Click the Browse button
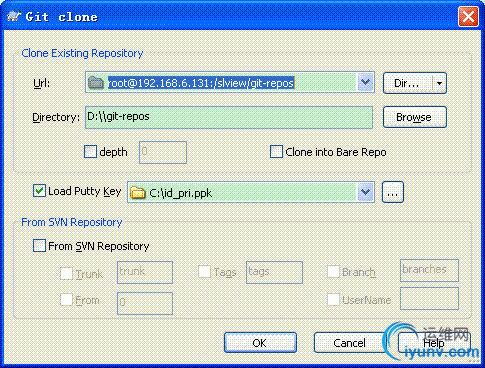485x368 pixels. [x=415, y=117]
